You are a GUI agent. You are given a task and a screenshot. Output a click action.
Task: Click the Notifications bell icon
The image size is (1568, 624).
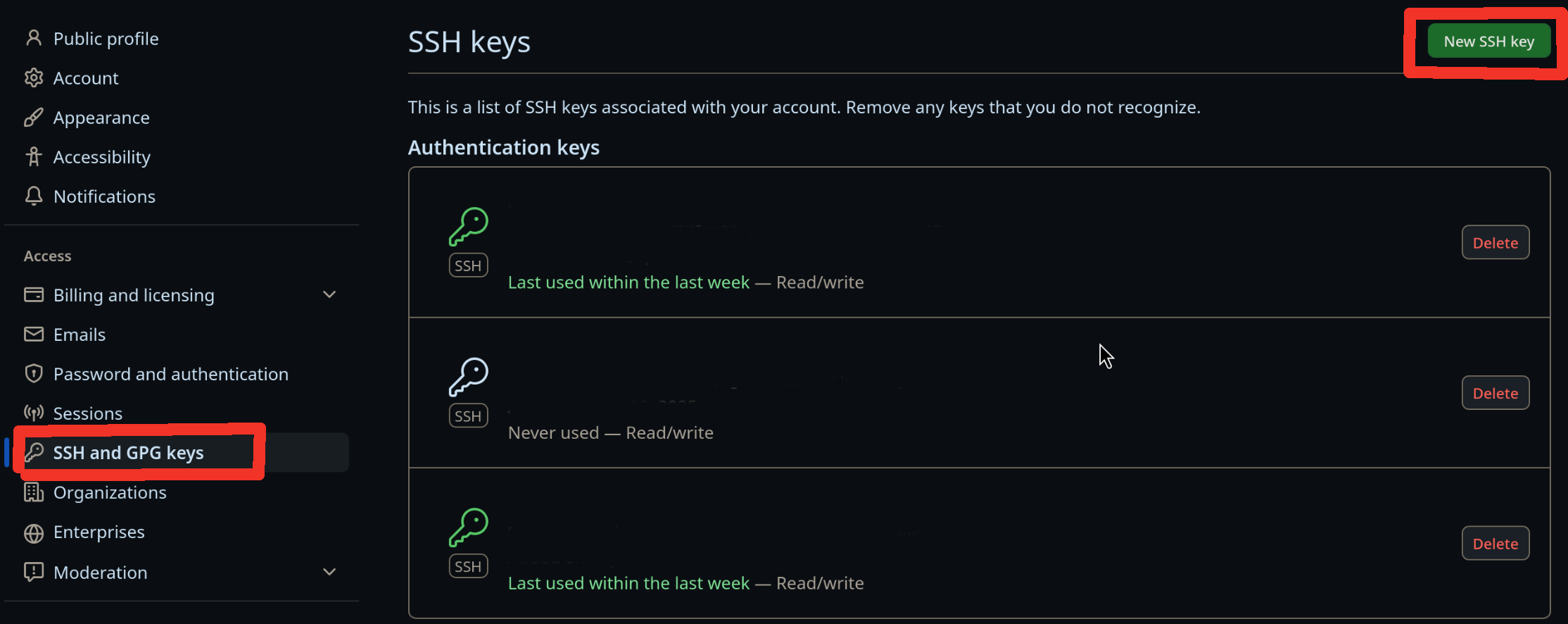coord(33,196)
